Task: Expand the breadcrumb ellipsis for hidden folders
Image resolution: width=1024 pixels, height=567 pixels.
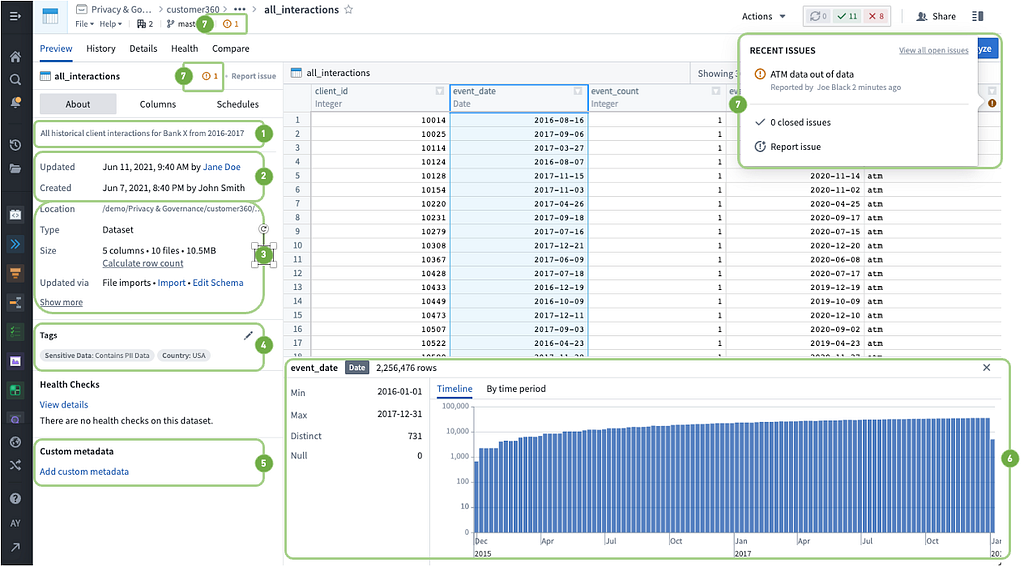Action: pos(239,9)
